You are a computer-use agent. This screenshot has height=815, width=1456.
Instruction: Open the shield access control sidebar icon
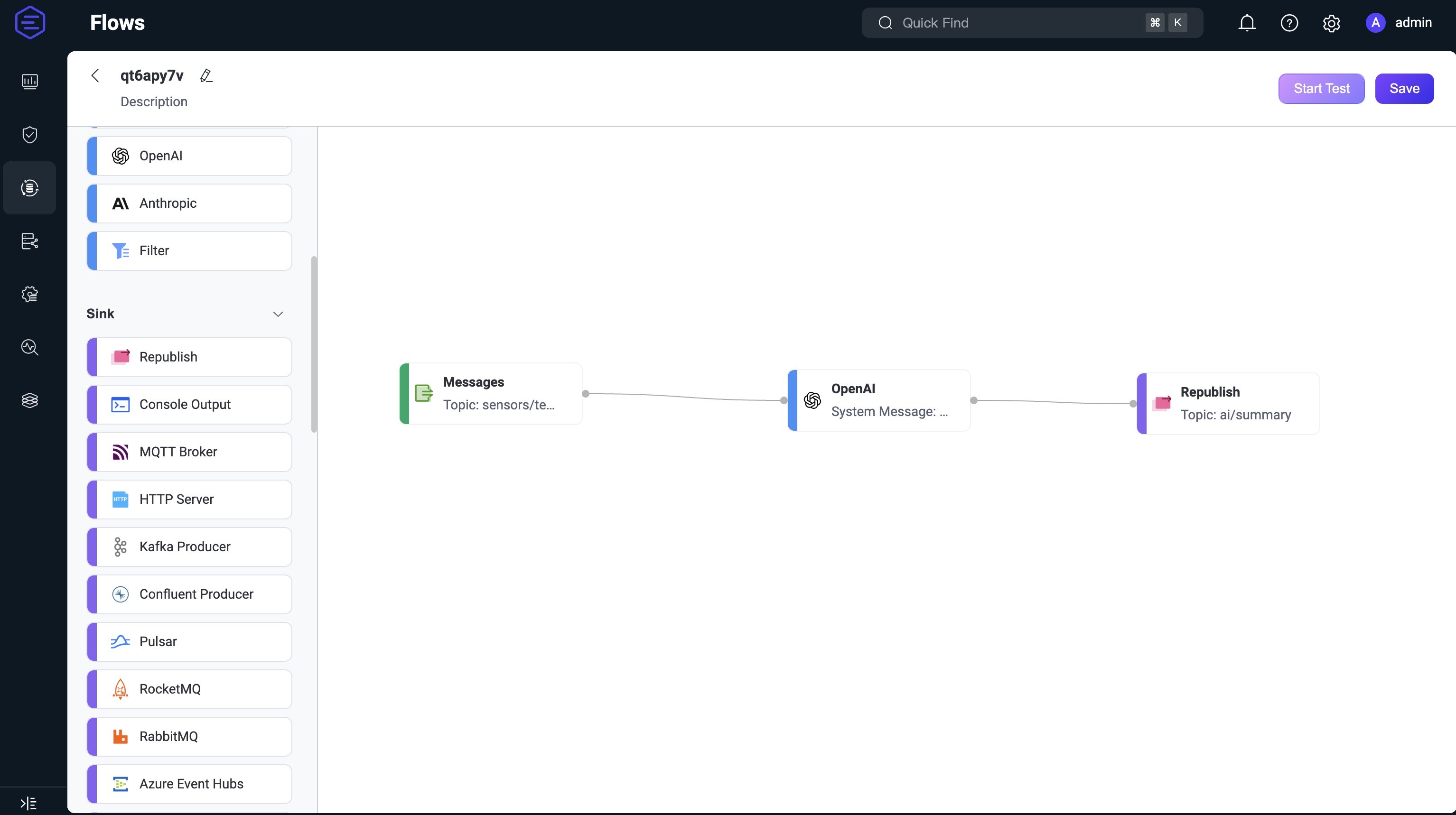click(29, 135)
